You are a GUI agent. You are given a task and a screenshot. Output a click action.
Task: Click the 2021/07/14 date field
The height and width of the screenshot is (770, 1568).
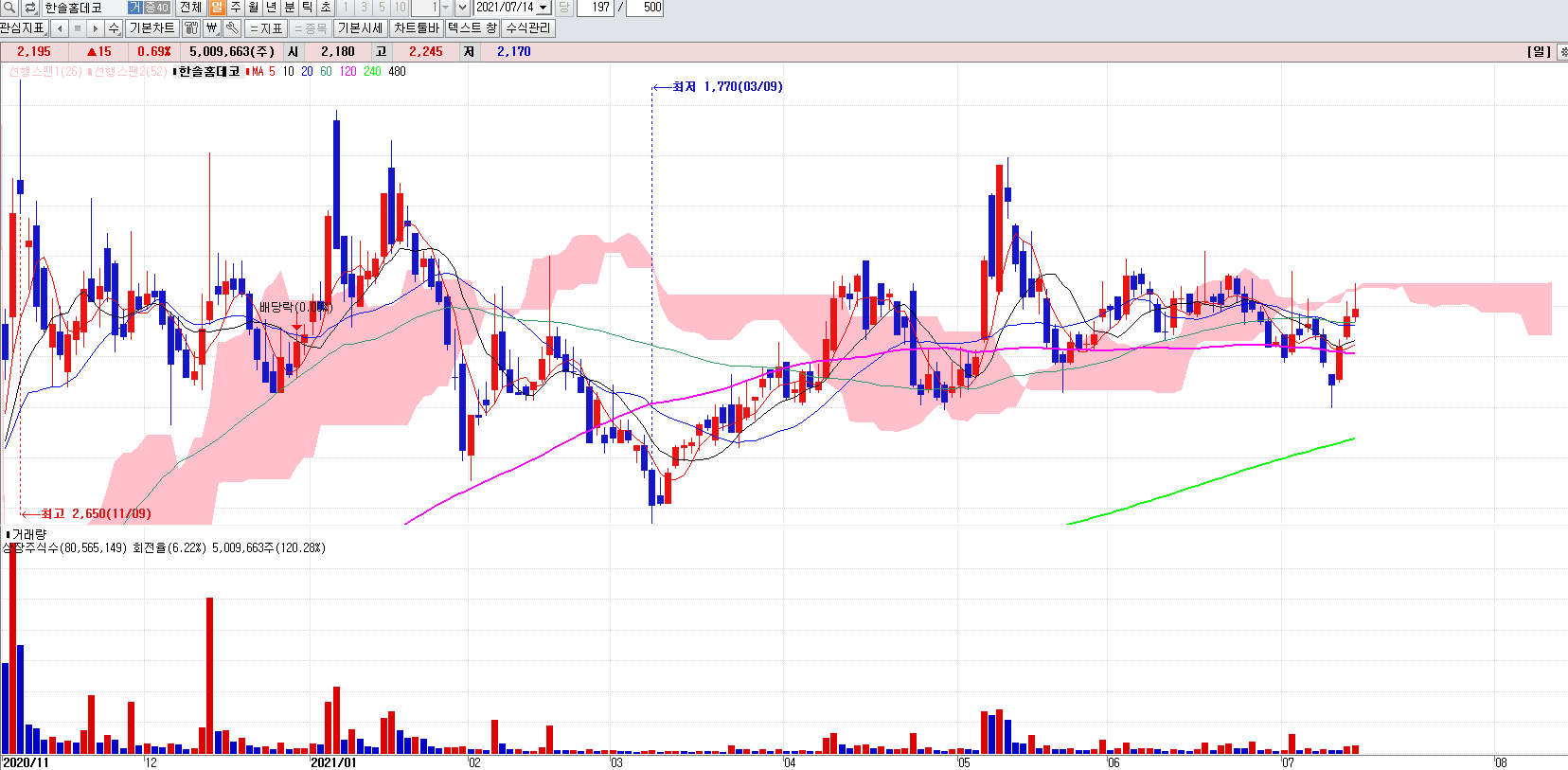pos(505,8)
